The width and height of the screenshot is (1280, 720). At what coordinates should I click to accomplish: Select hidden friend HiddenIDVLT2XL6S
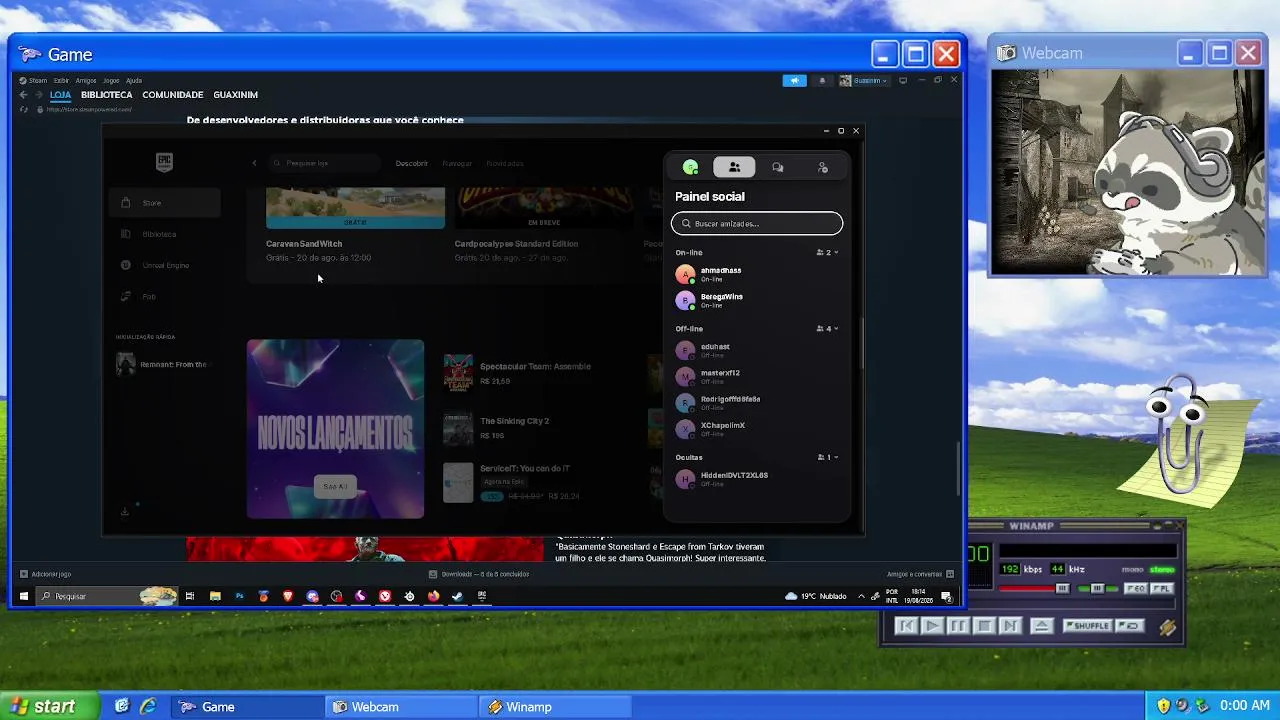pyautogui.click(x=757, y=479)
